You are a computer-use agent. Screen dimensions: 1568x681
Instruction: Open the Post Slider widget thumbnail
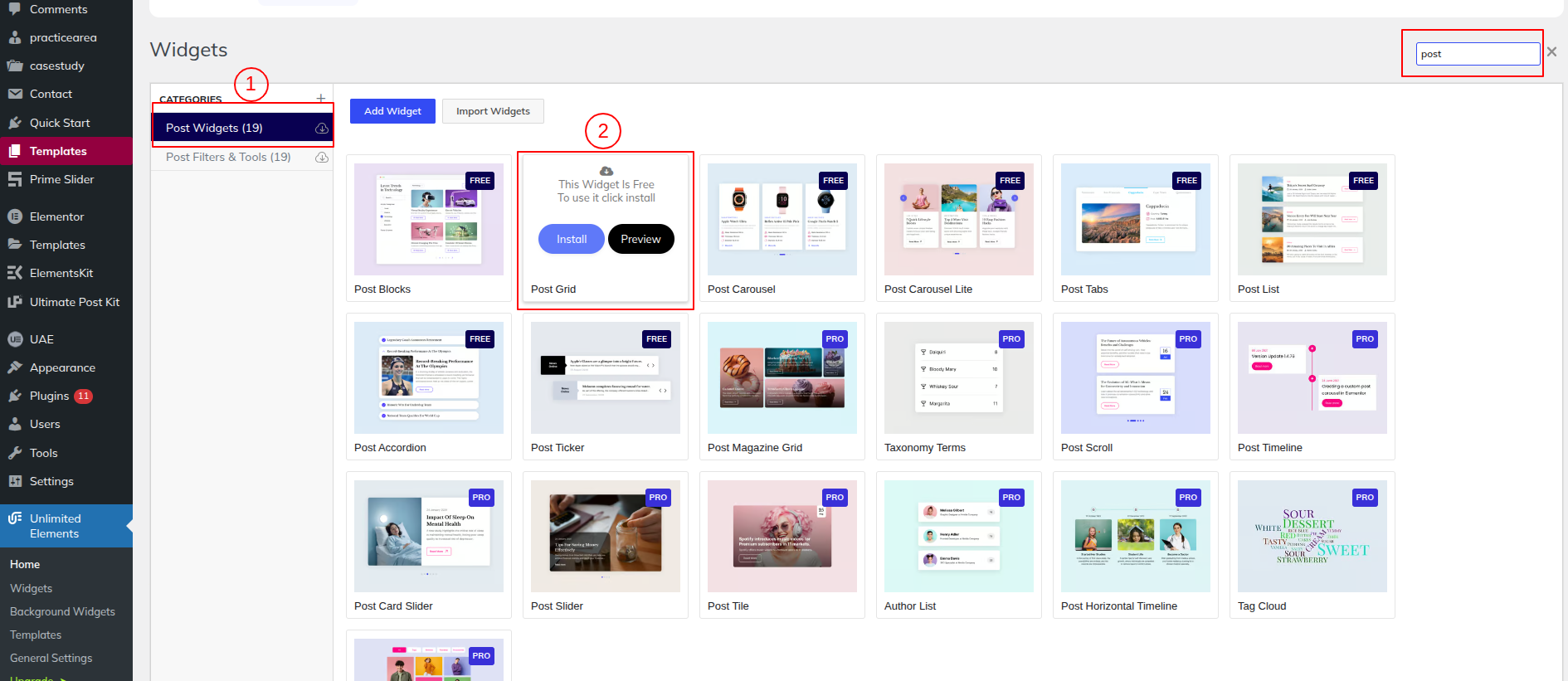(606, 536)
